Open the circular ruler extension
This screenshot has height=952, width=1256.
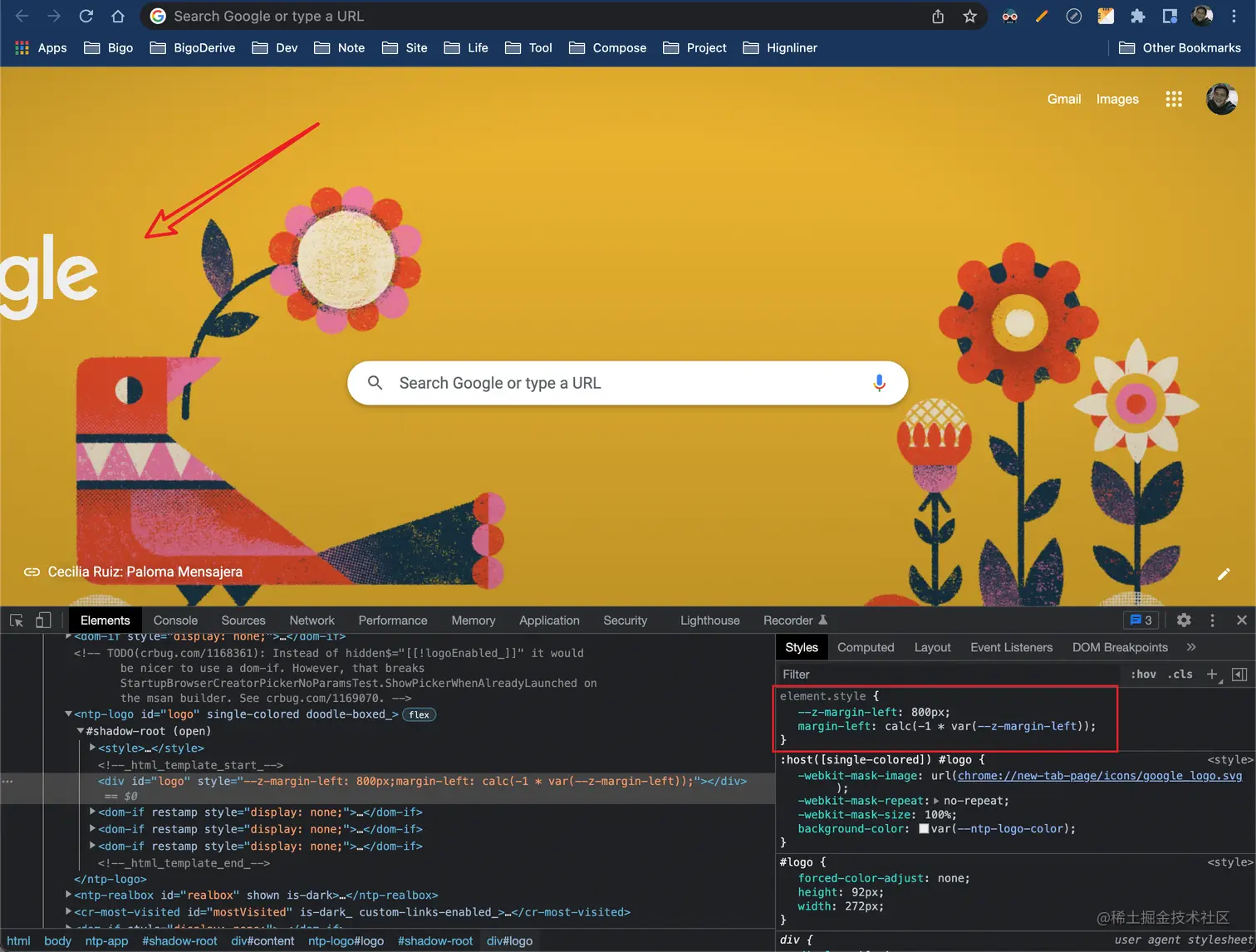pos(1074,16)
